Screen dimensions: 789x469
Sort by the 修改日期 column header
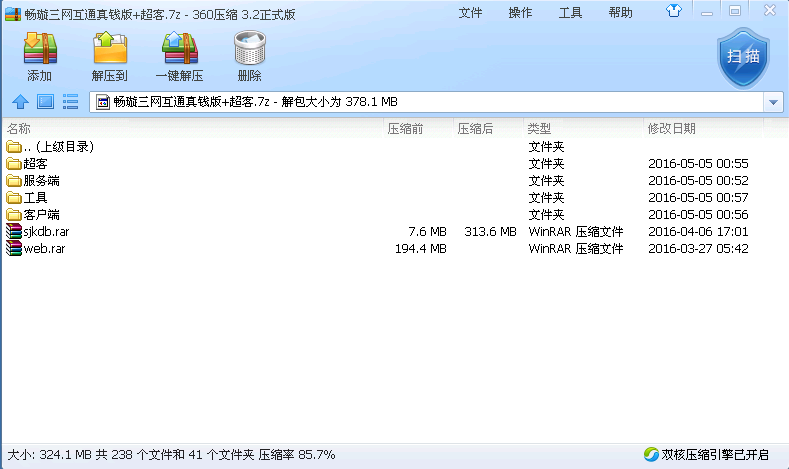coord(671,129)
